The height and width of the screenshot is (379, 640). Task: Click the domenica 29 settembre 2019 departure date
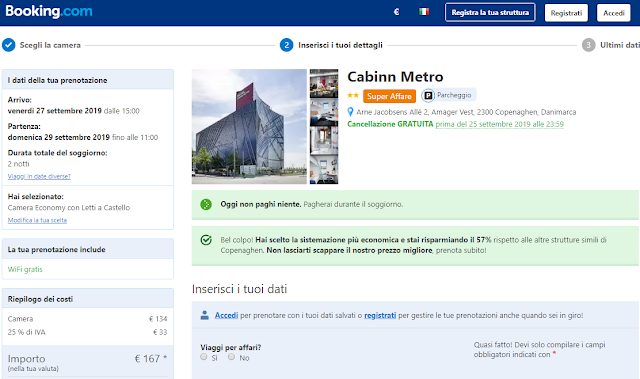(59, 137)
